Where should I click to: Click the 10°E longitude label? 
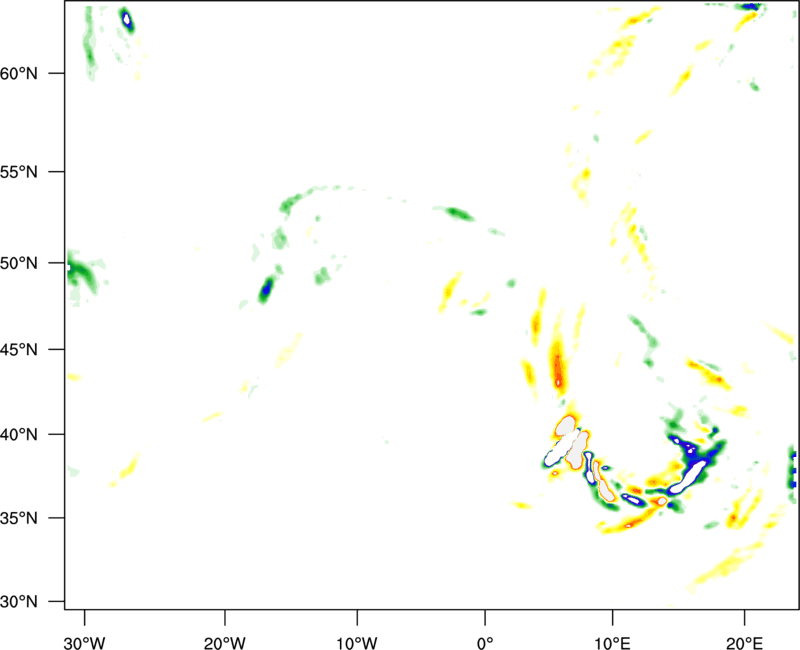point(613,643)
